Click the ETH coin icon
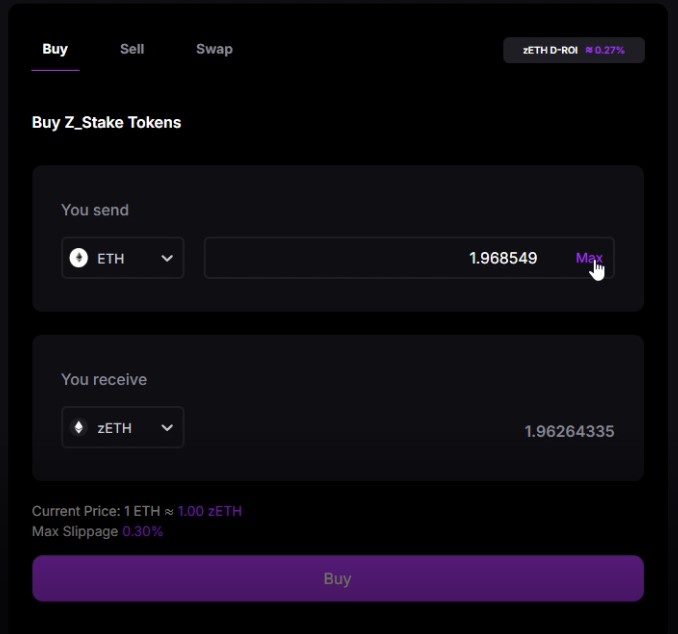Image resolution: width=678 pixels, height=634 pixels. tap(79, 258)
